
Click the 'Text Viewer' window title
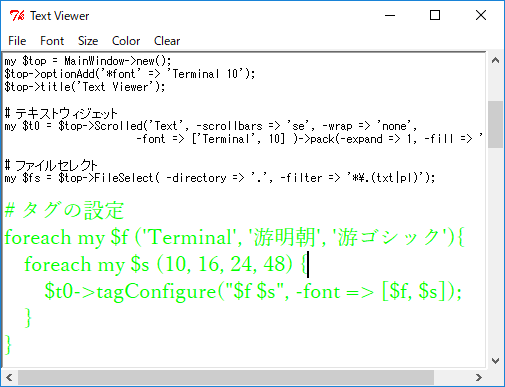tap(60, 16)
